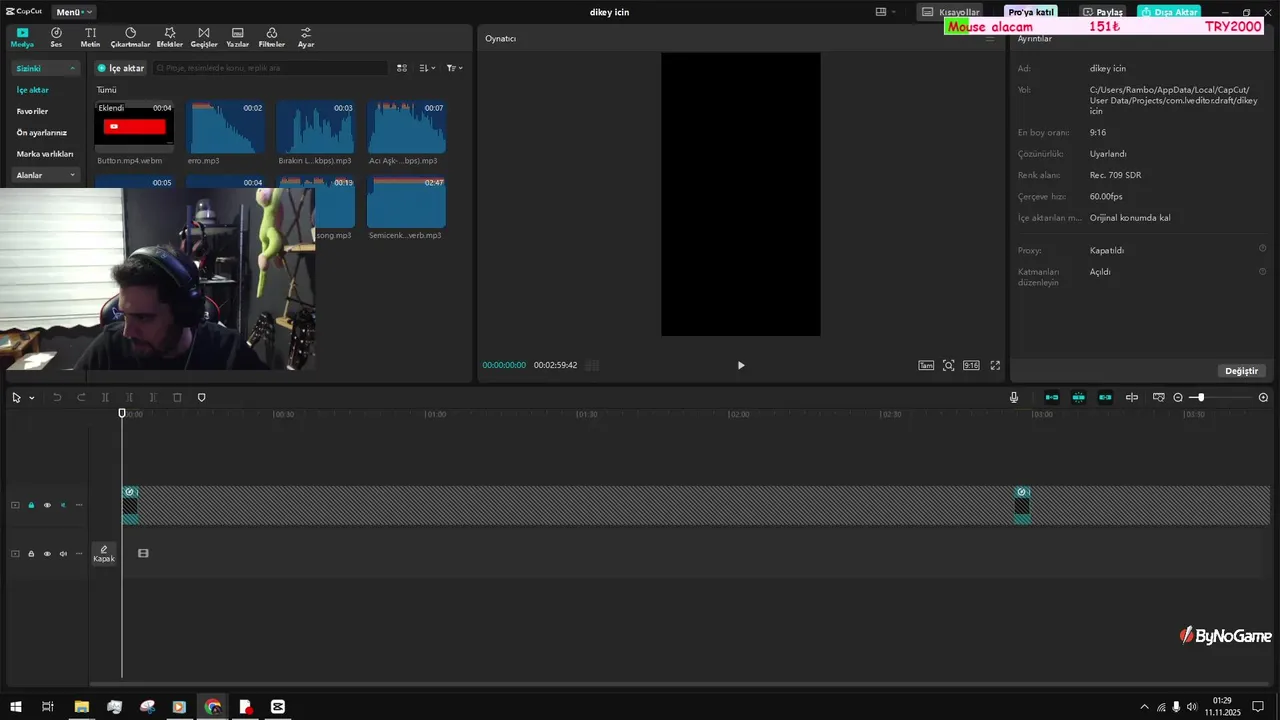Open Ön ayarlarınız in sidebar

pyautogui.click(x=42, y=132)
